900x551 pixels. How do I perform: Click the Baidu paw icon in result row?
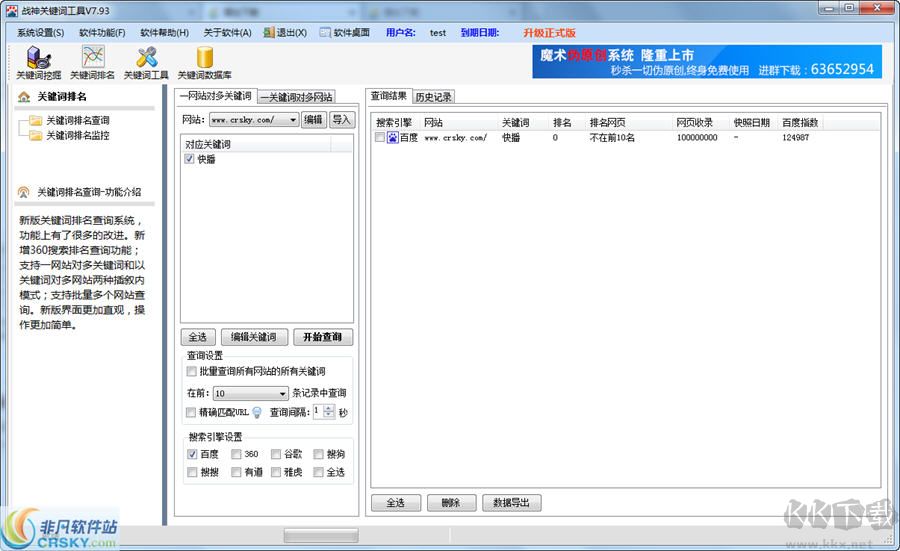(x=392, y=138)
